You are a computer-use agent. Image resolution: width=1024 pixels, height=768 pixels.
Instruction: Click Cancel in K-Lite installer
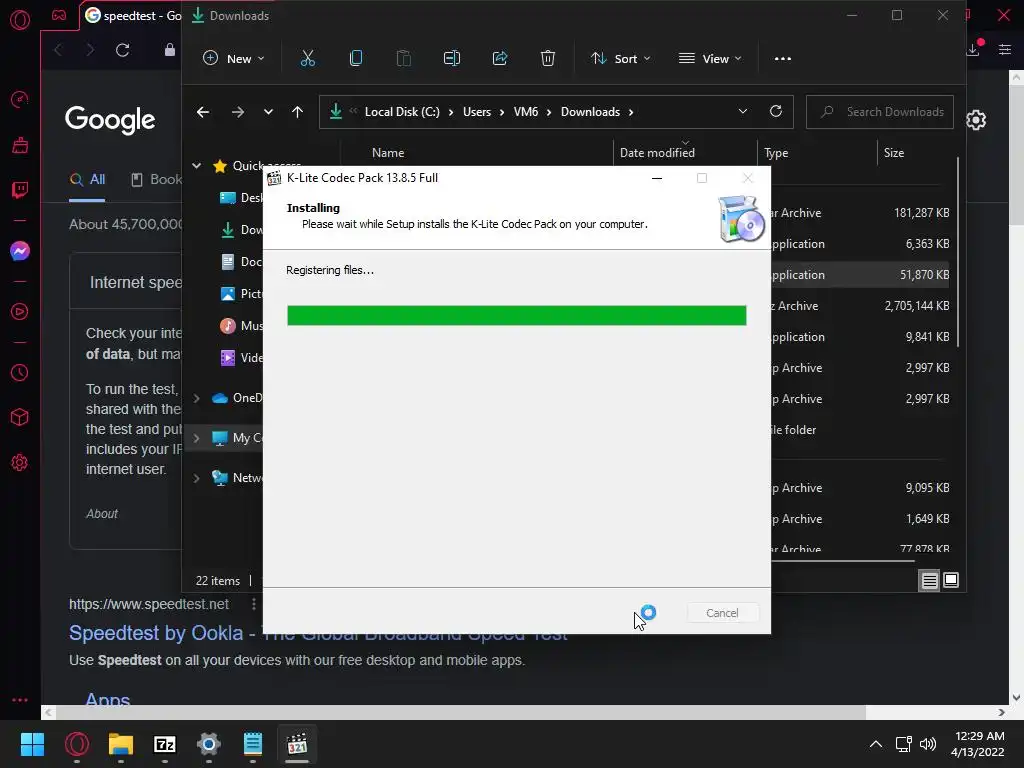point(722,613)
